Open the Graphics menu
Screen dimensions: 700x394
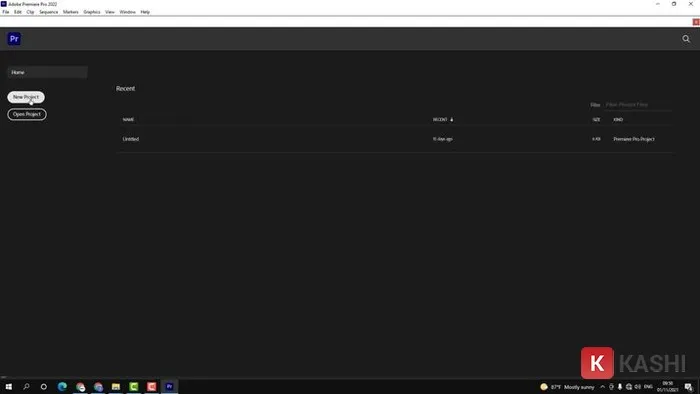pyautogui.click(x=92, y=12)
